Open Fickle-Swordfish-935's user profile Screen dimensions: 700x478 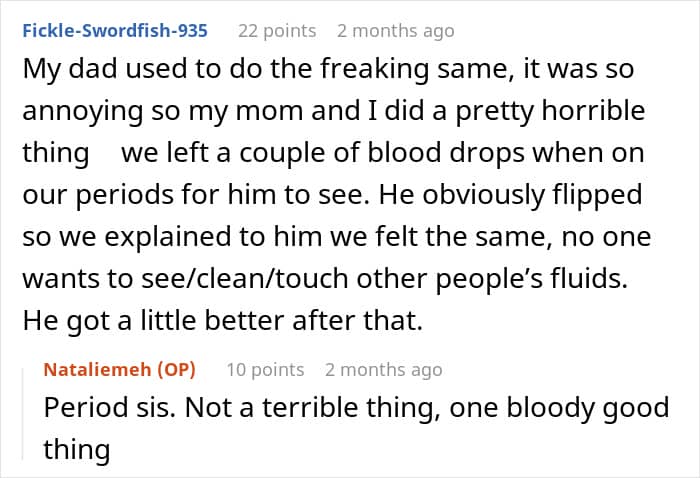coord(115,31)
